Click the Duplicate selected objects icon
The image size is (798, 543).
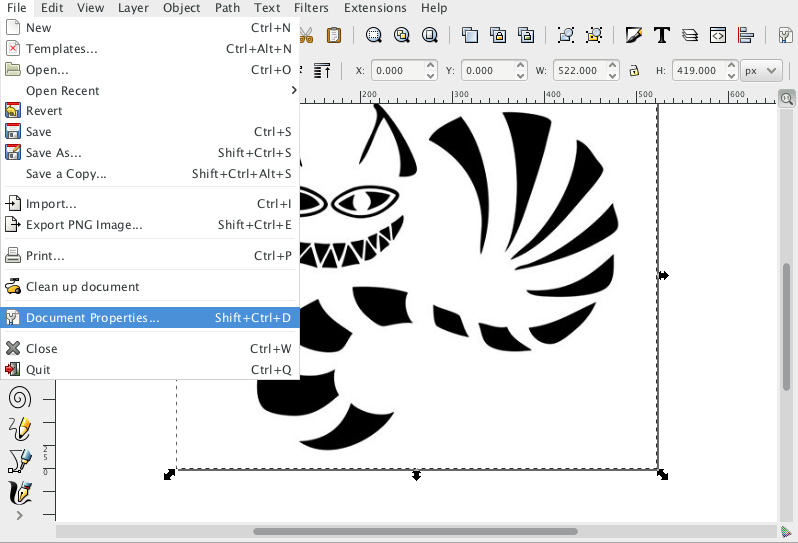tap(469, 35)
